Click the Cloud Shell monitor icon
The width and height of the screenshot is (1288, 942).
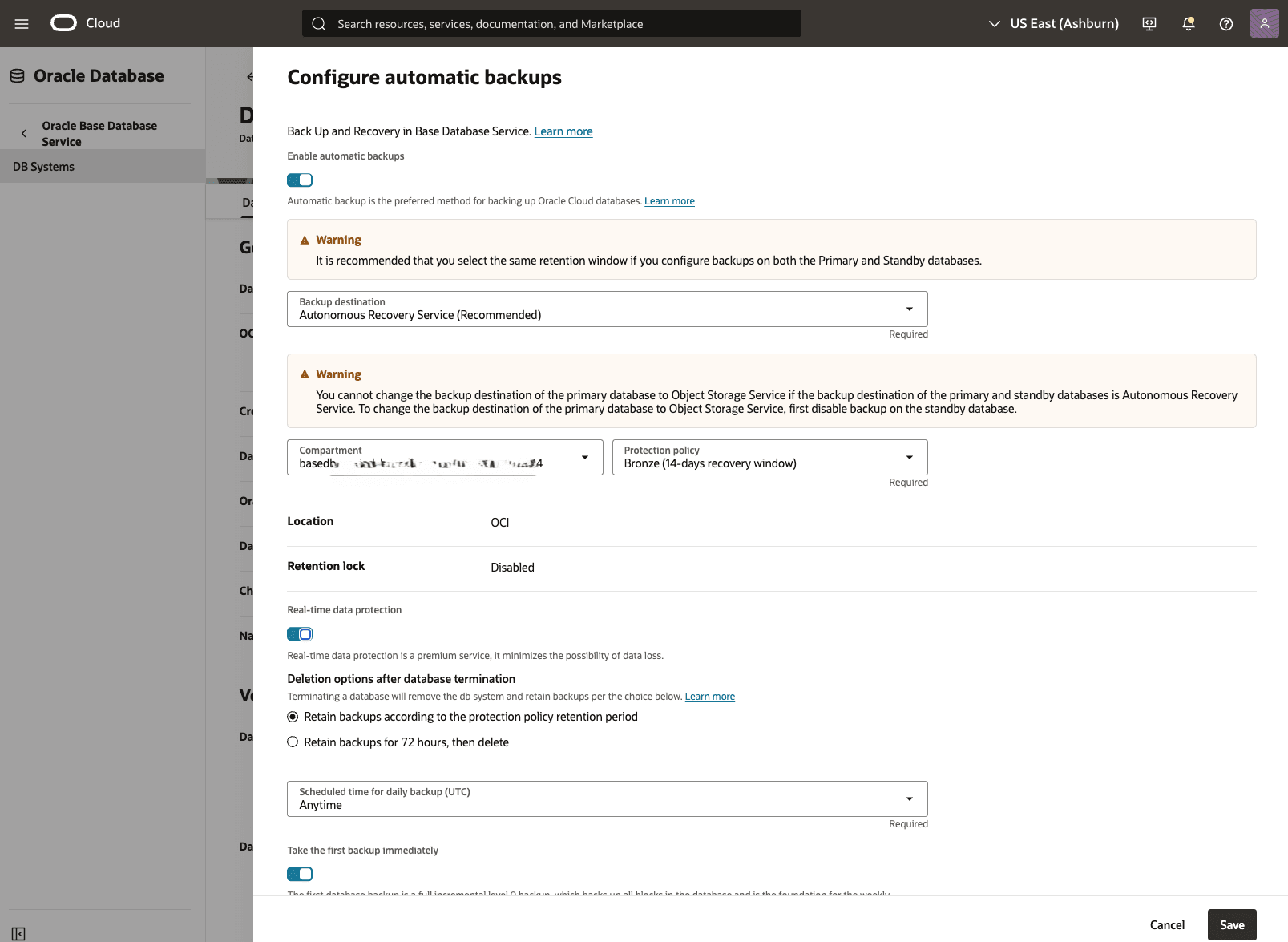pyautogui.click(x=1149, y=23)
